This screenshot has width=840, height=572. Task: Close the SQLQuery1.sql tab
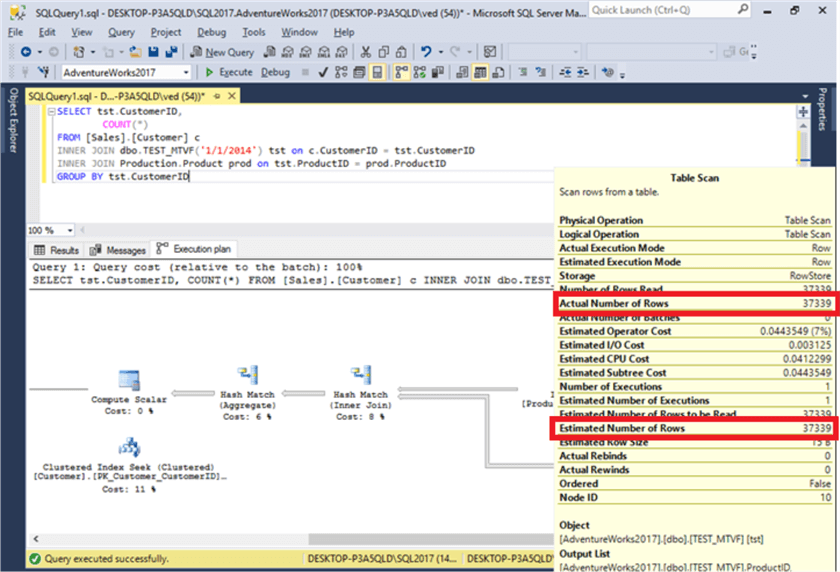click(231, 96)
